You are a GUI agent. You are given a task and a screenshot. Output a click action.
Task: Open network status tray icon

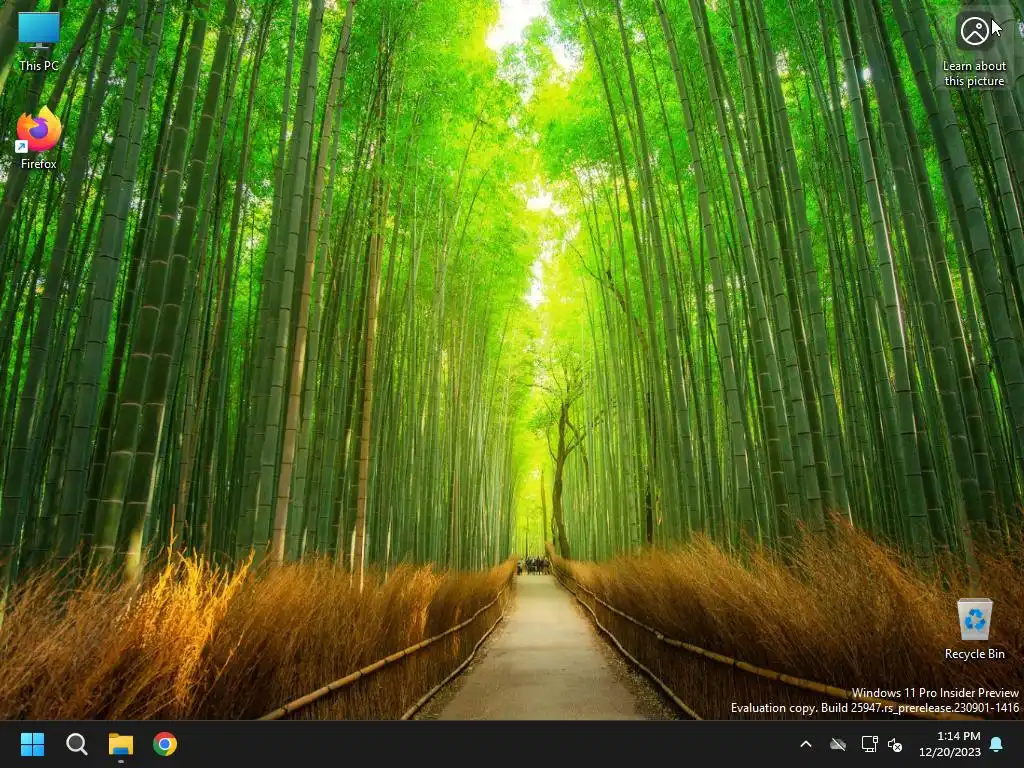pos(869,744)
